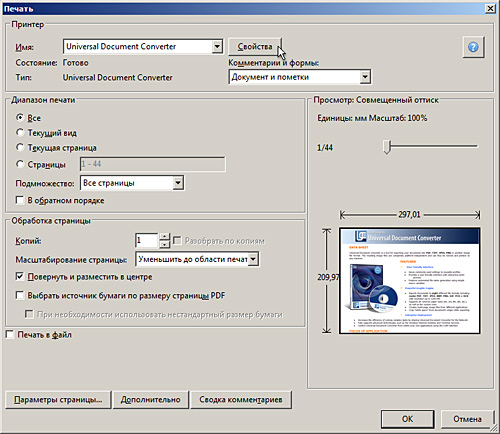Enable В обратном порядке checkbox
Screen dimensions: 500x434
coord(20,200)
